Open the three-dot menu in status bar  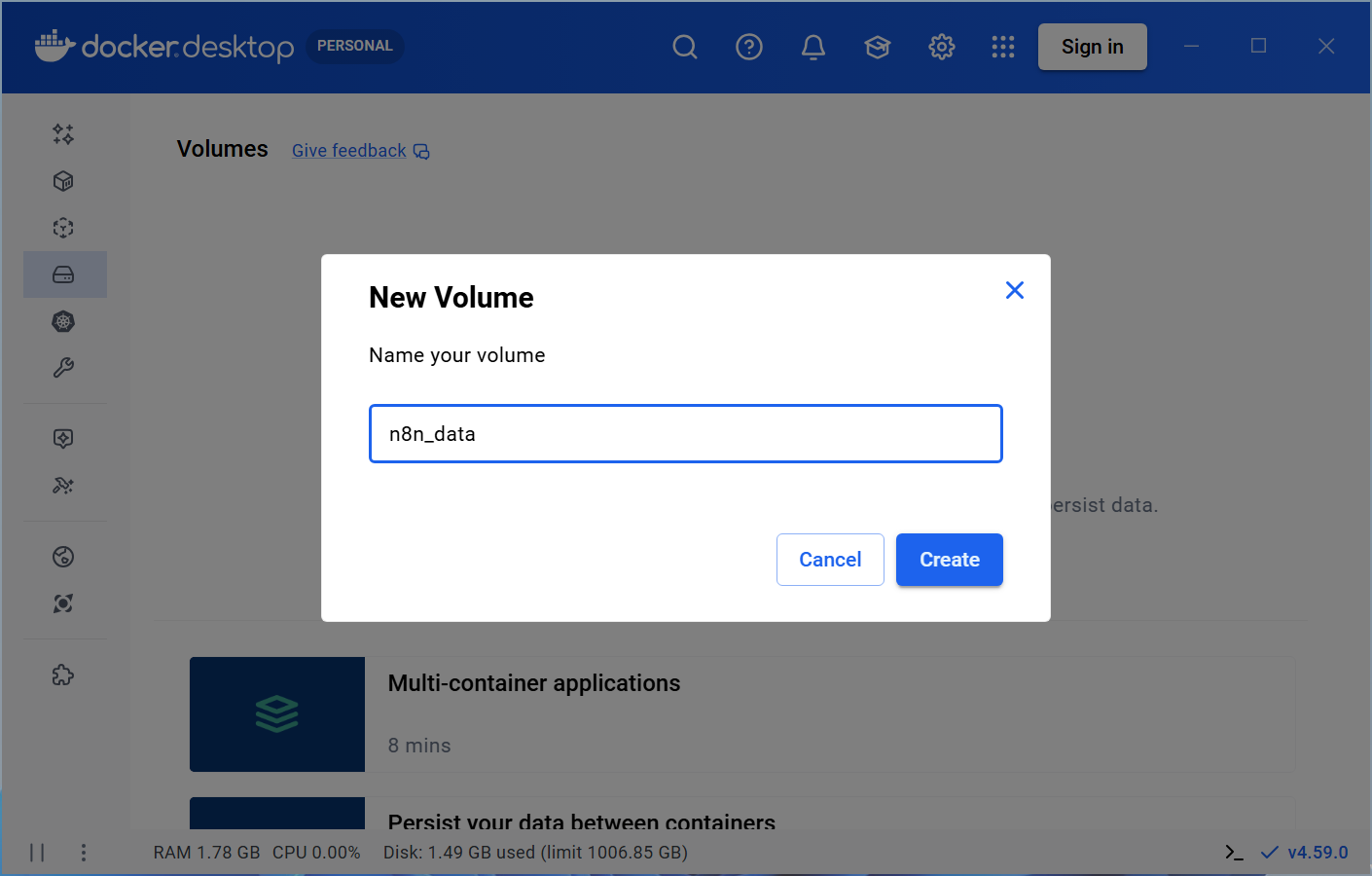click(84, 852)
